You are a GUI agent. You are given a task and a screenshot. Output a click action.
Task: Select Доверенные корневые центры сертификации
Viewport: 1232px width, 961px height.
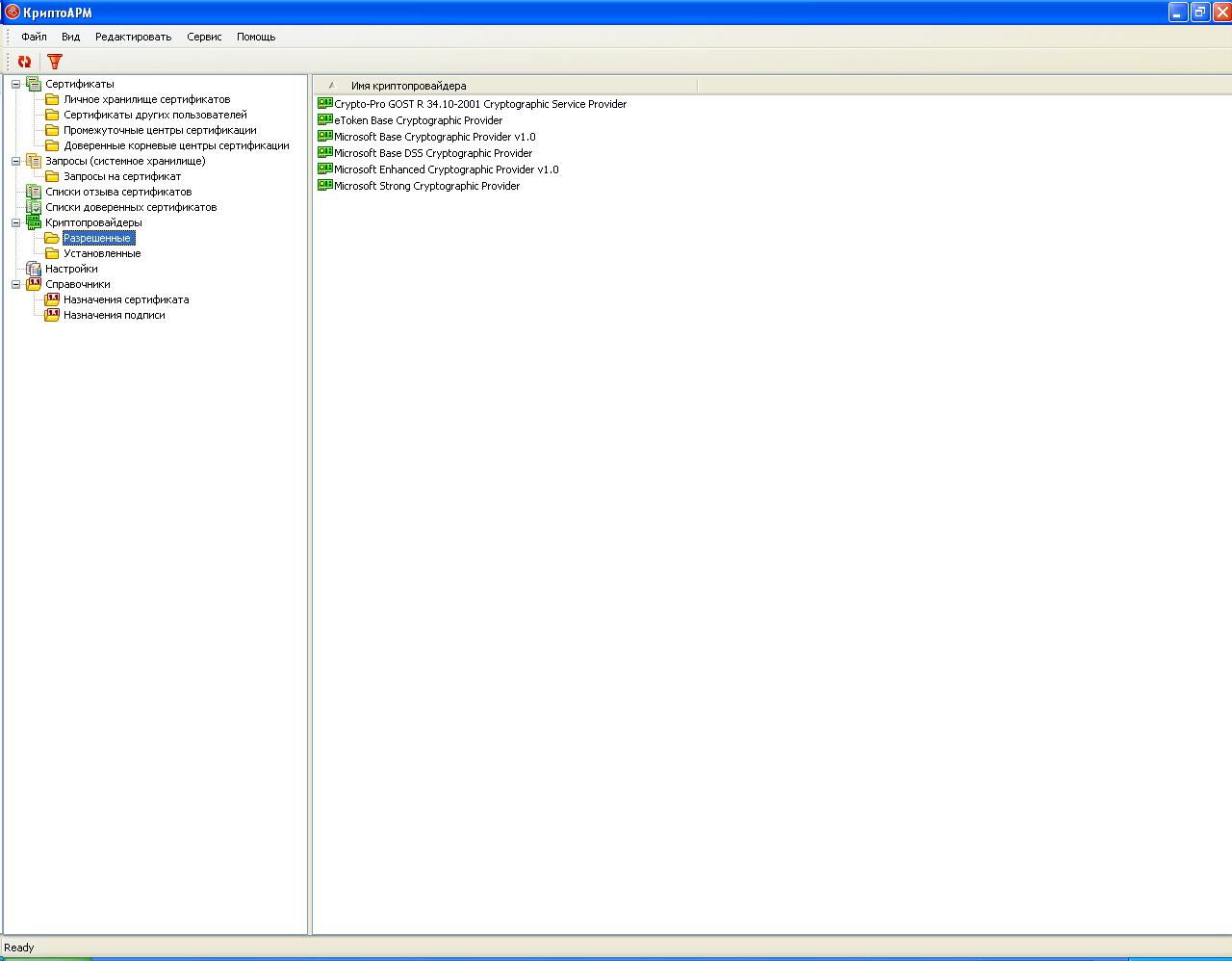[x=176, y=145]
